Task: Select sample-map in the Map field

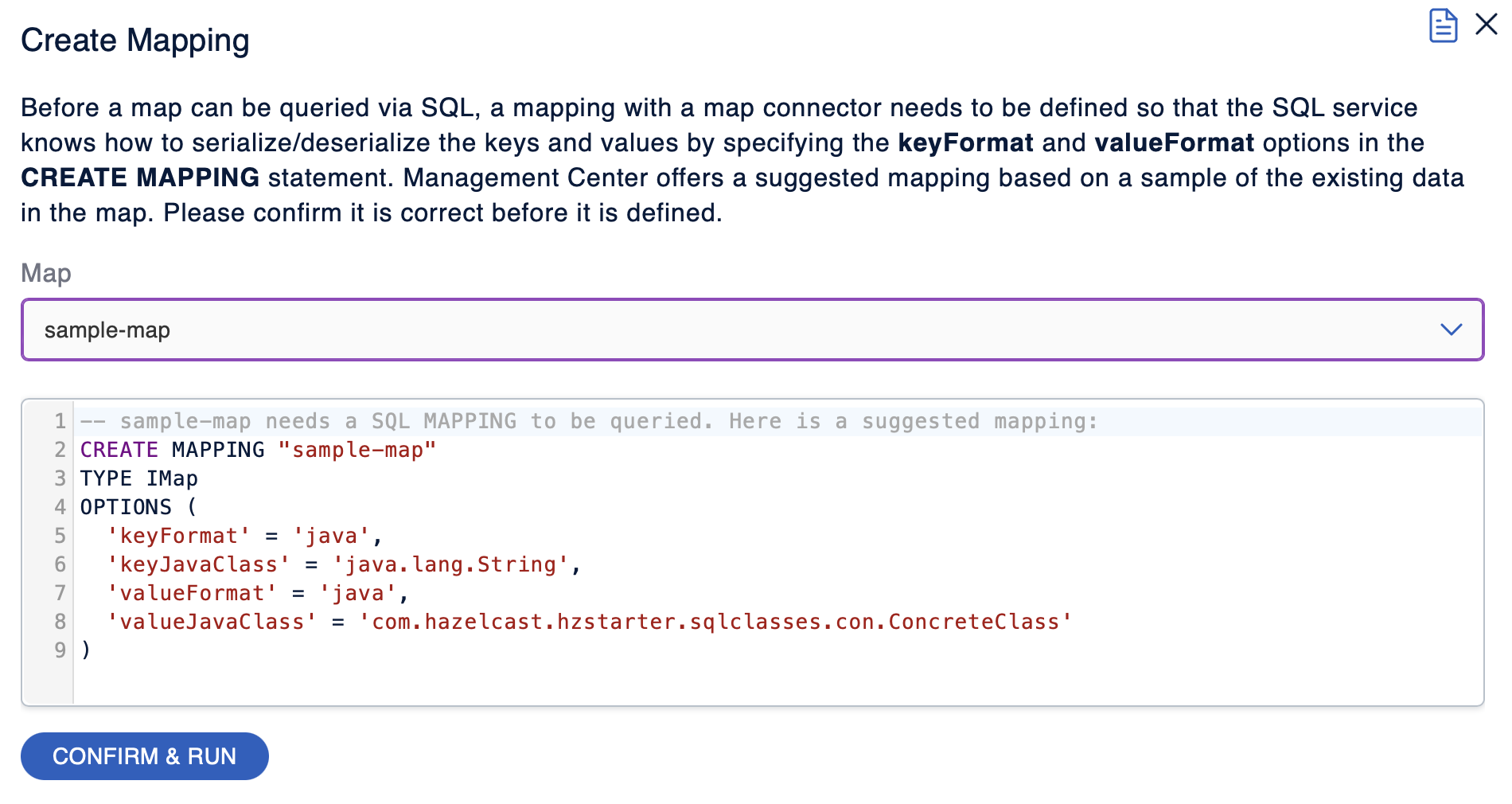Action: coord(107,330)
